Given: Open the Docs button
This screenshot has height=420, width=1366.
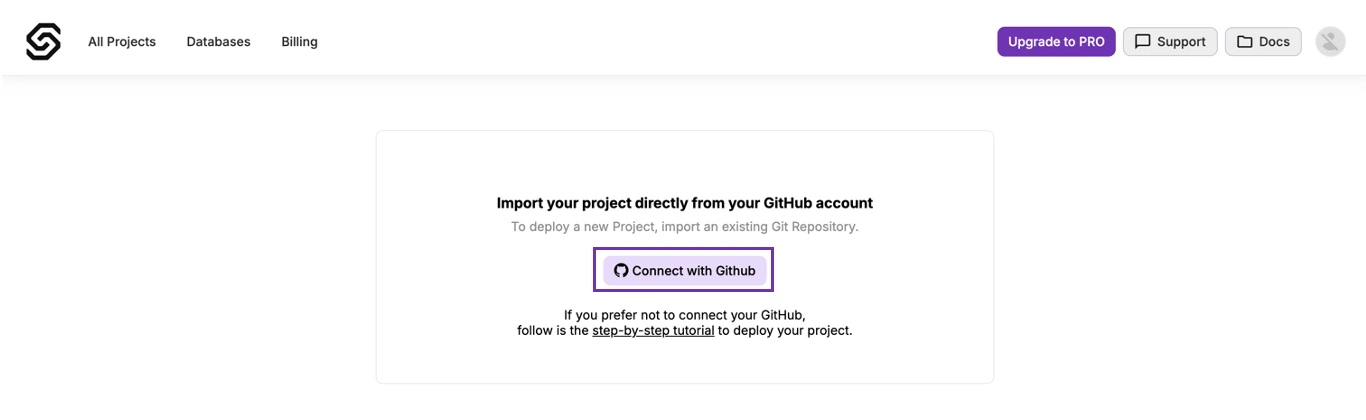Looking at the screenshot, I should (1263, 42).
